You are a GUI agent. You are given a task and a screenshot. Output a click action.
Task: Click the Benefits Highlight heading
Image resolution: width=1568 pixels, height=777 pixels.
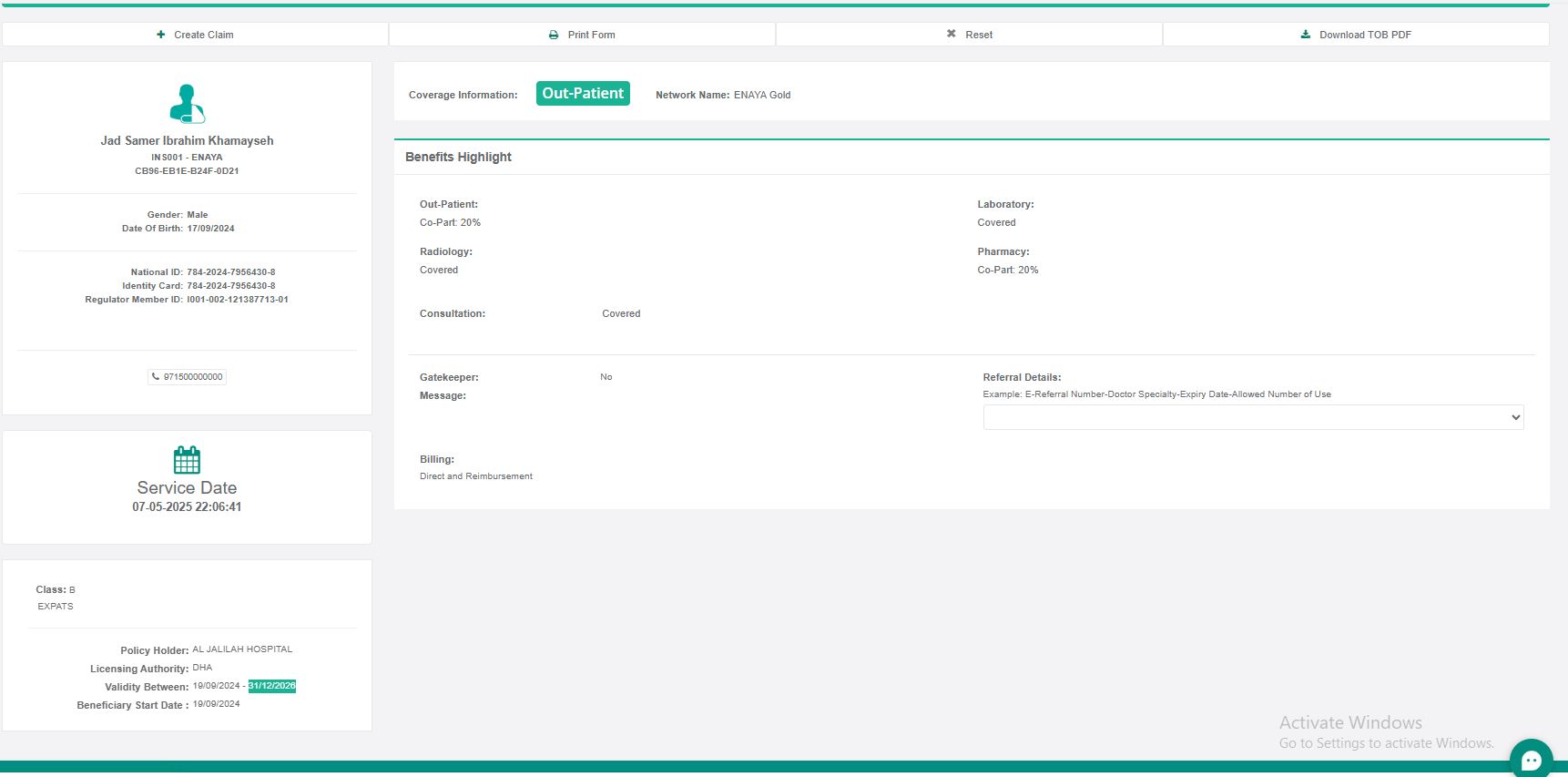click(x=458, y=157)
